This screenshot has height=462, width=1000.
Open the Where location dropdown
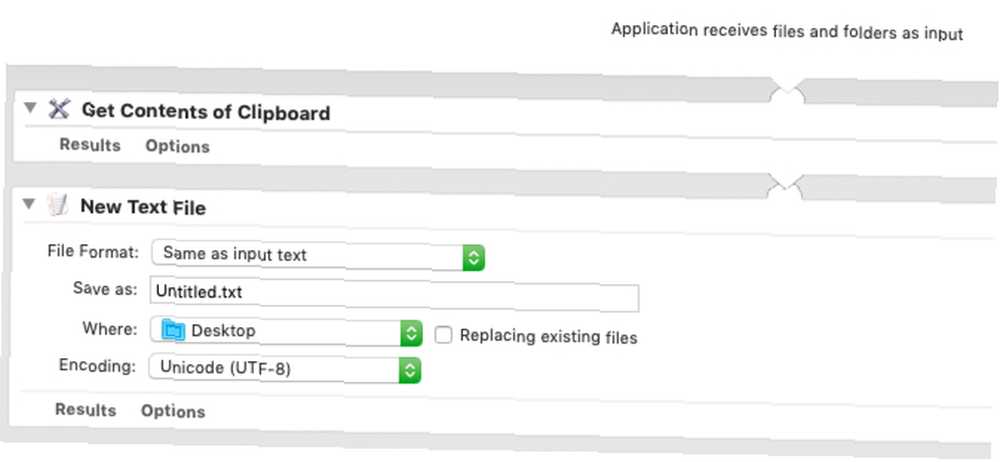click(x=286, y=332)
